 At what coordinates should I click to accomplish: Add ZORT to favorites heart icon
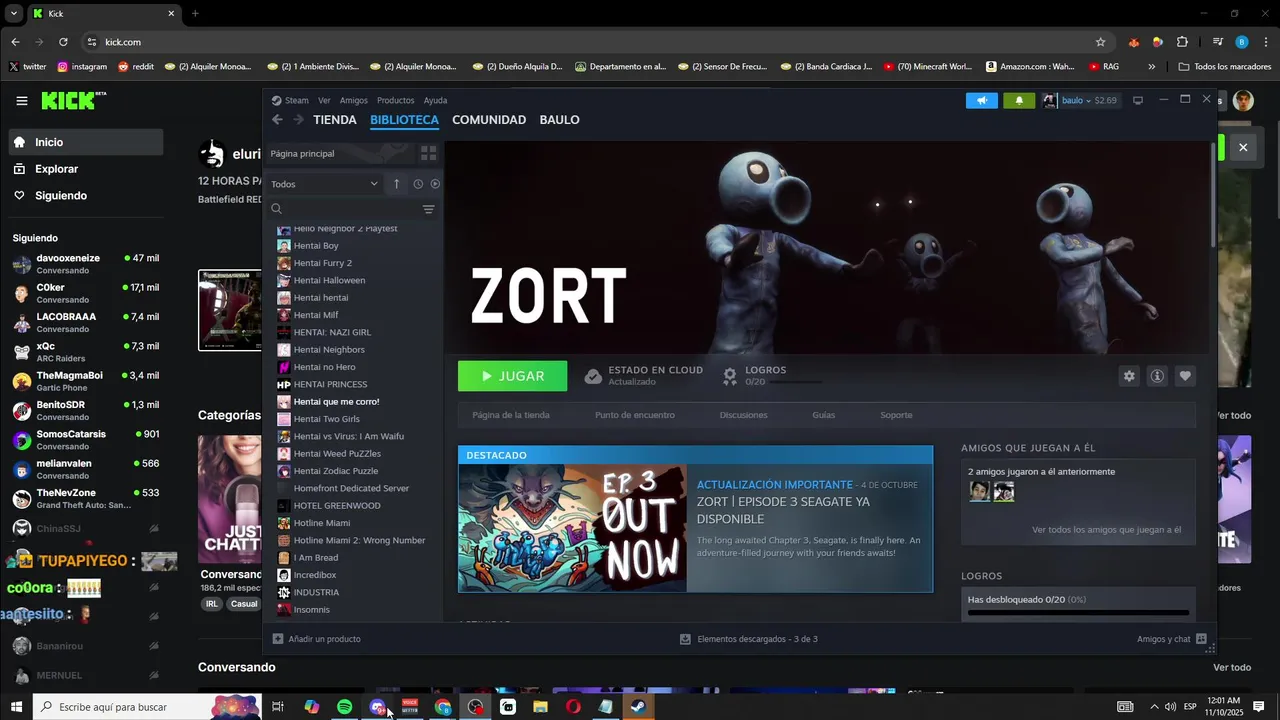tap(1185, 376)
